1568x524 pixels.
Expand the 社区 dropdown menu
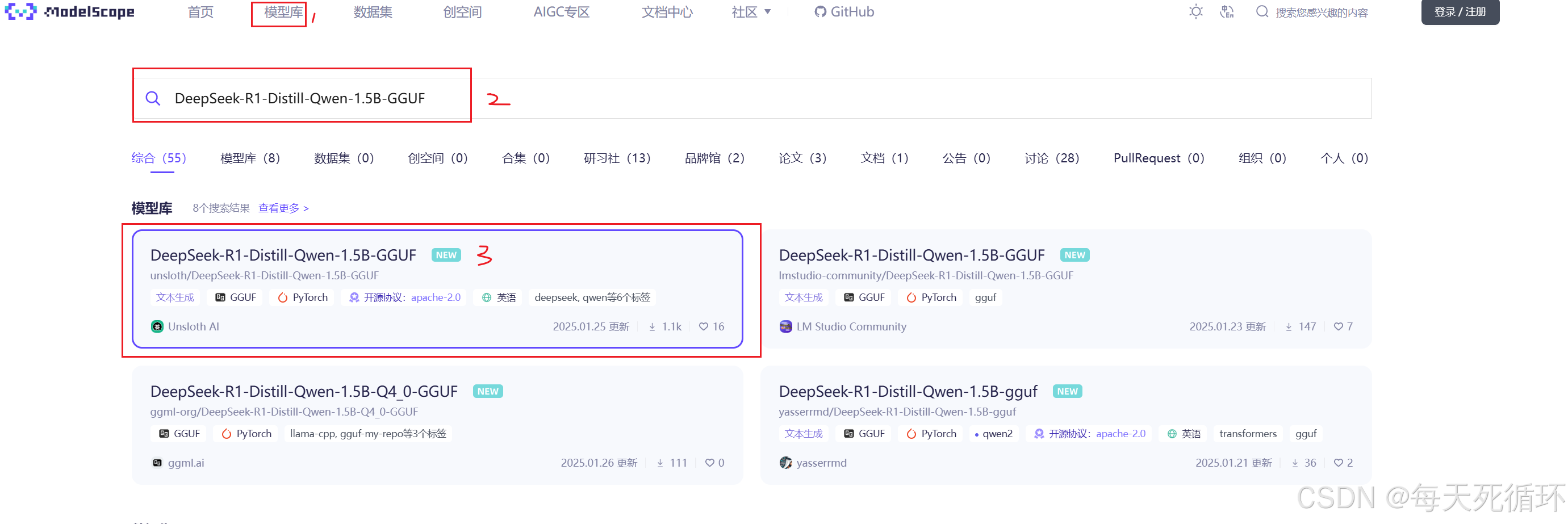click(x=751, y=11)
